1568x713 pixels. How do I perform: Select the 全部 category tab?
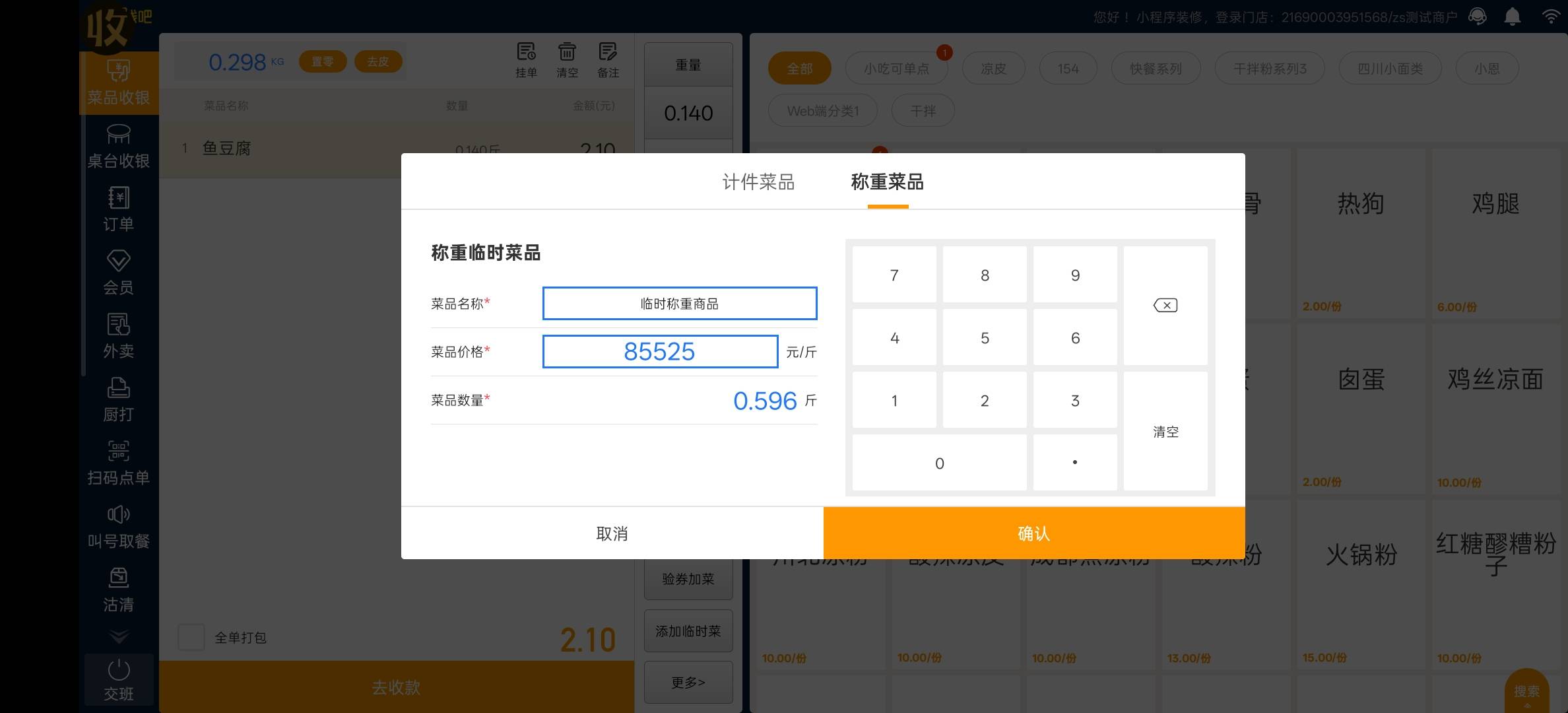pyautogui.click(x=799, y=68)
